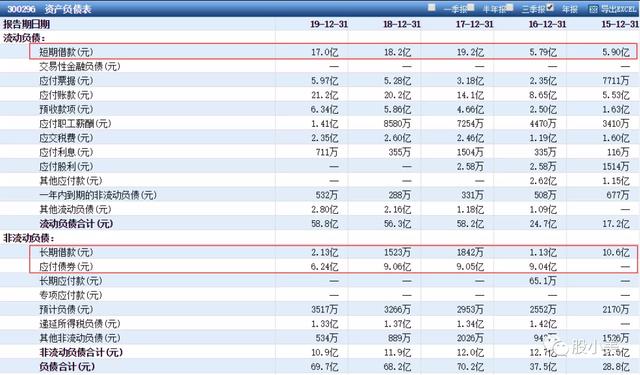Viewport: 640px width, 375px height.
Task: Select the 应付债券(元) row label
Action: pos(66,266)
